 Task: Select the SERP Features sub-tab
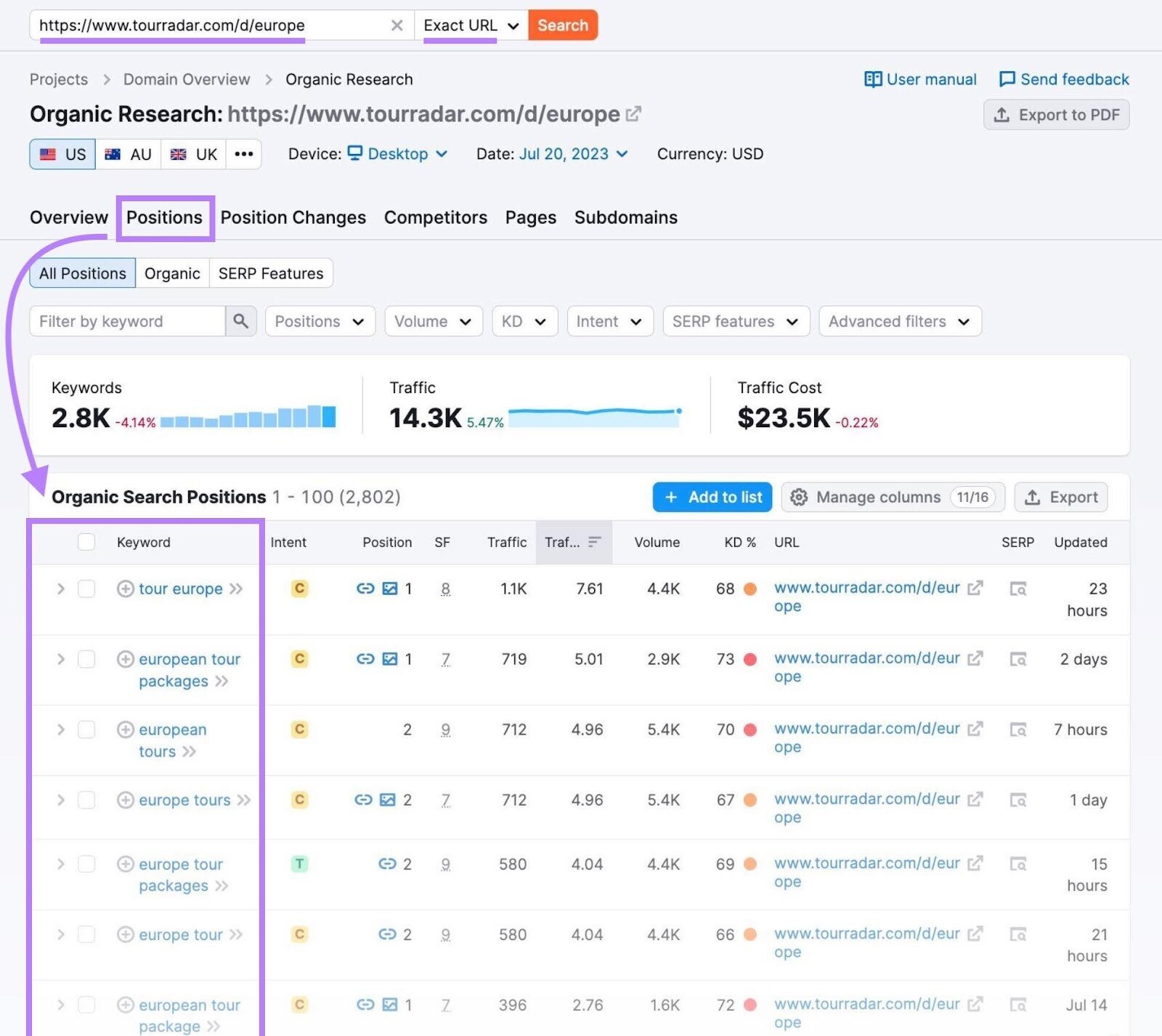tap(271, 273)
